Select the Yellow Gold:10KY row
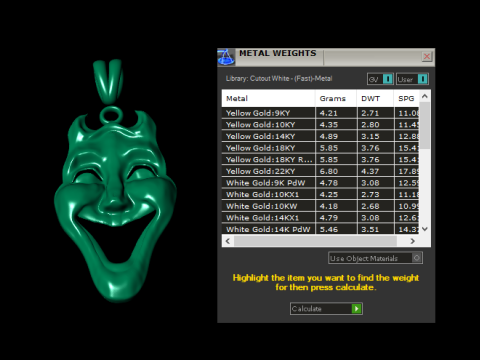480x360 pixels. point(320,125)
